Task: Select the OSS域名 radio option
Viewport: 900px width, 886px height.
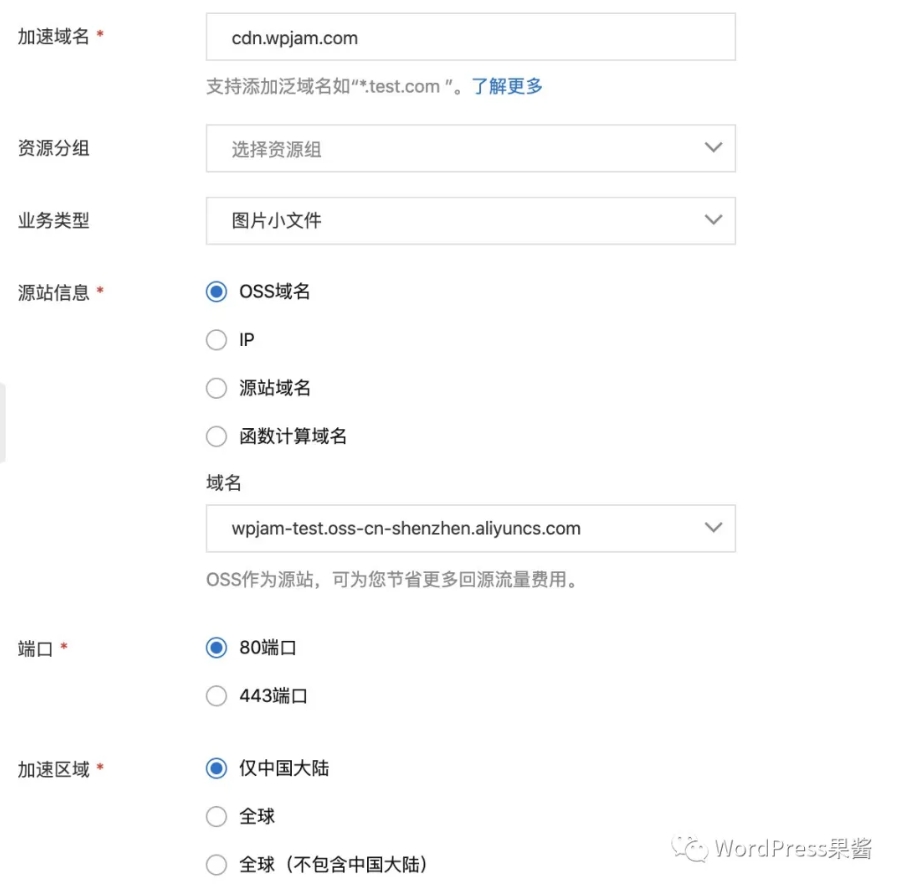Action: pos(216,292)
